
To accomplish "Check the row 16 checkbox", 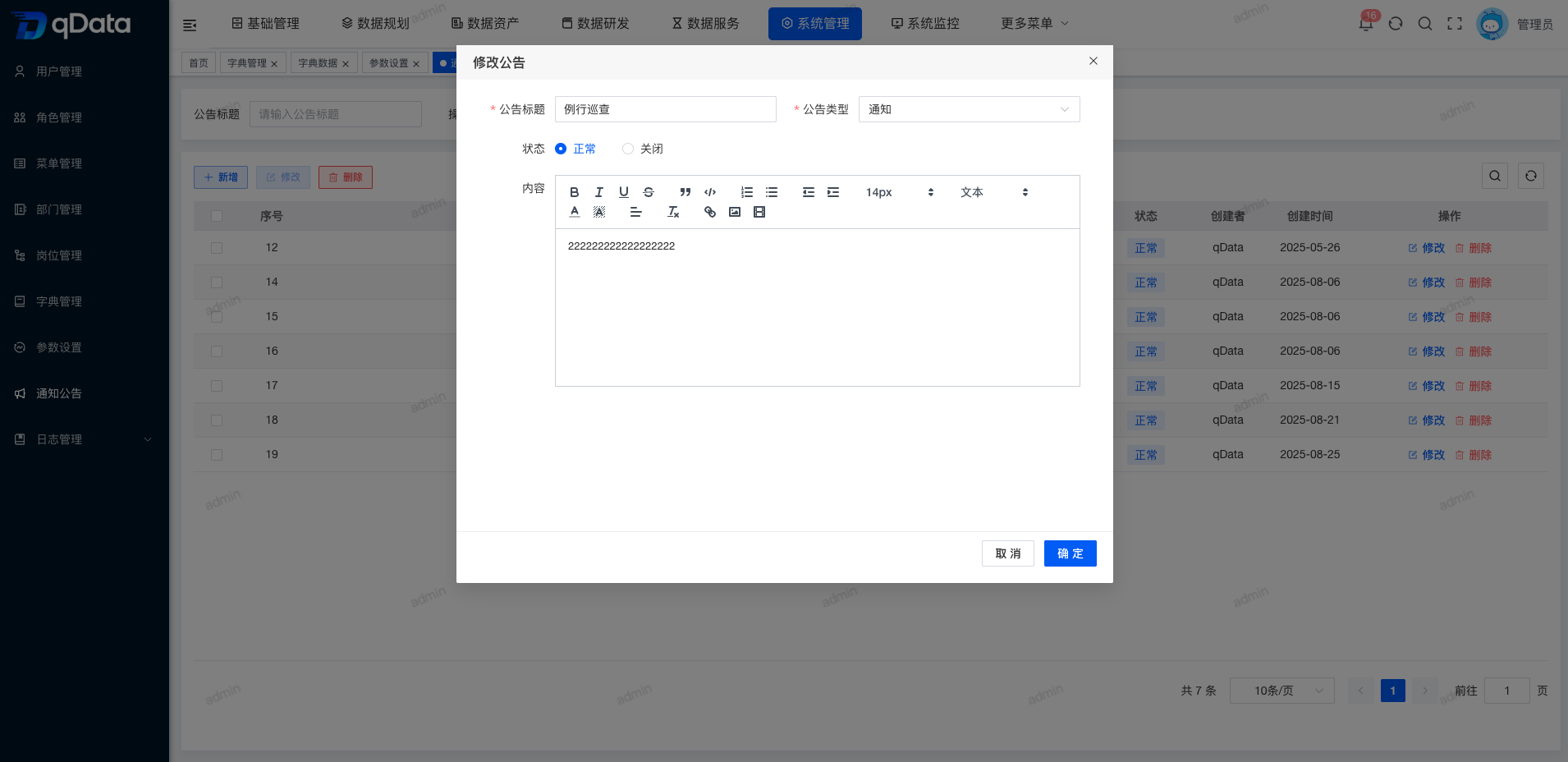I will 217,351.
